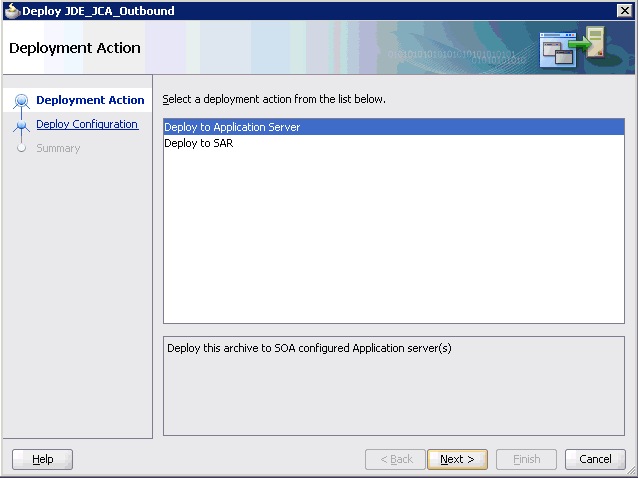Click the Summary step label

pos(58,149)
